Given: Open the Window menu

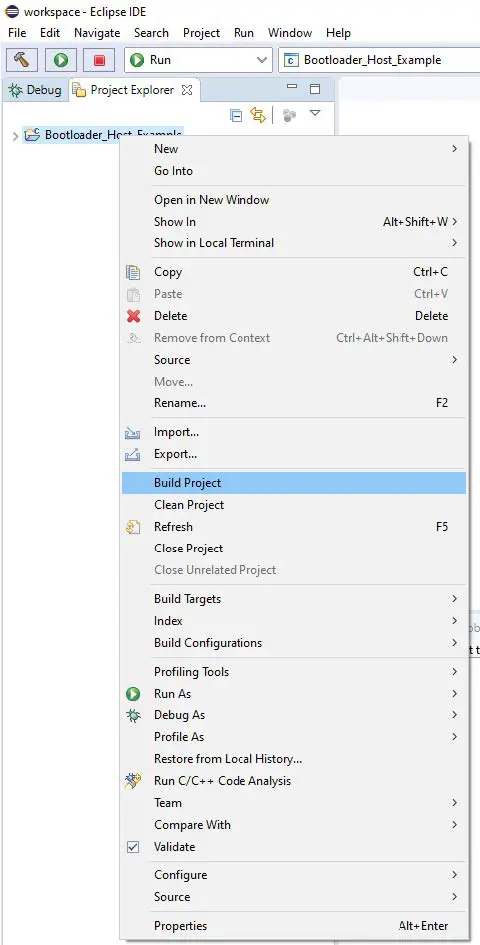Looking at the screenshot, I should pyautogui.click(x=290, y=33).
